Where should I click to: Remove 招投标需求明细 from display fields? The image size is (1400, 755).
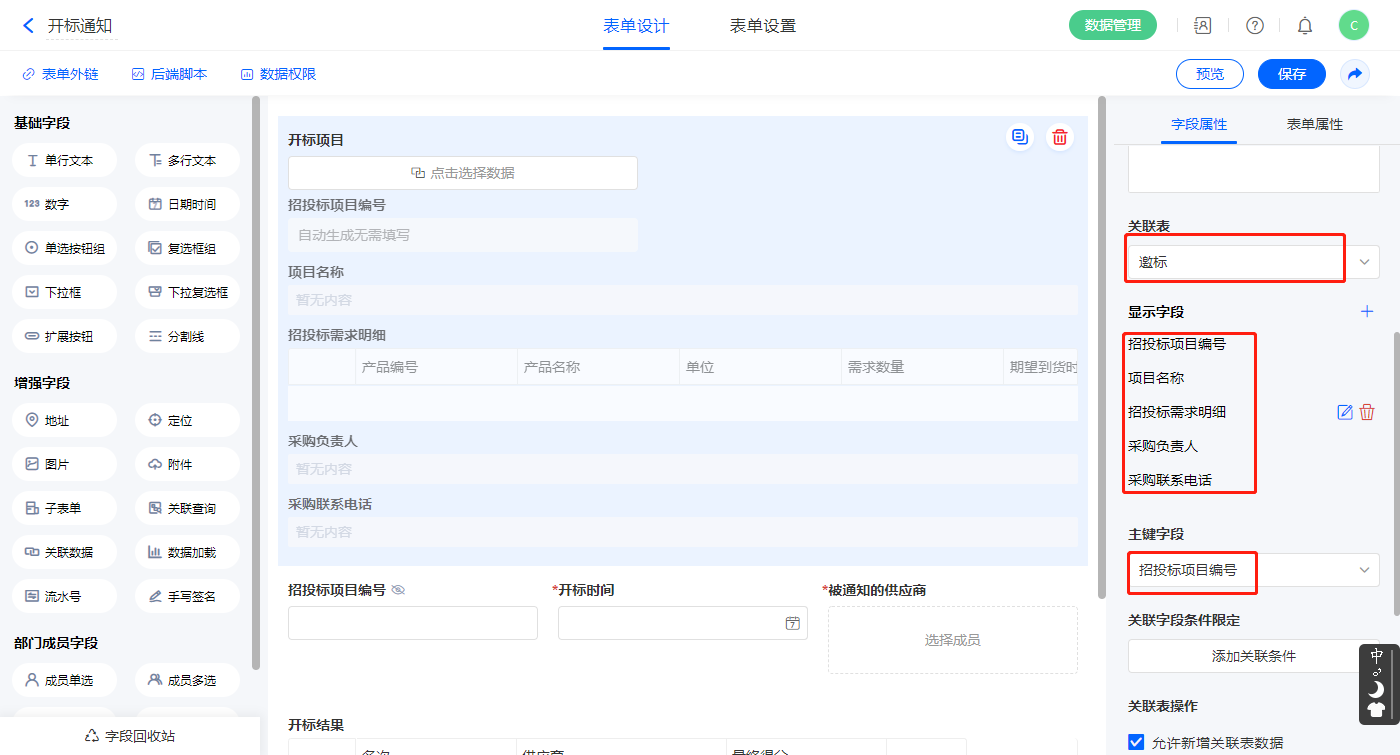(1367, 412)
